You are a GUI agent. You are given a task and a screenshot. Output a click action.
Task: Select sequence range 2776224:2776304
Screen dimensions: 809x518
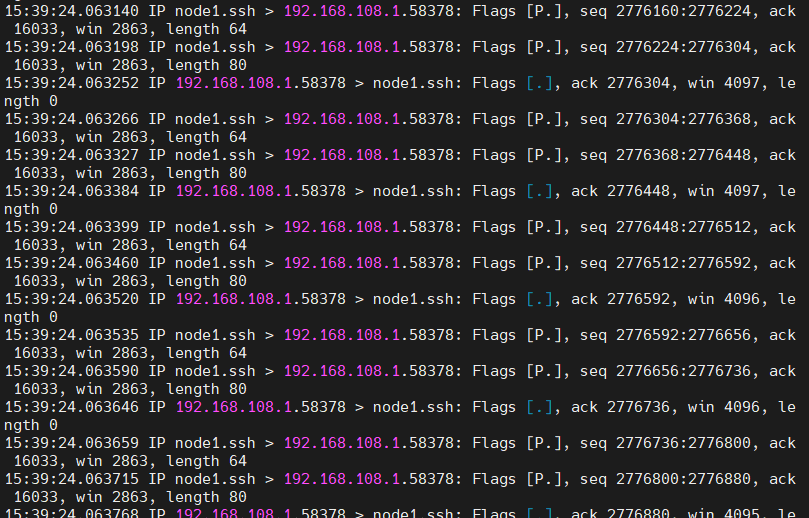point(683,47)
